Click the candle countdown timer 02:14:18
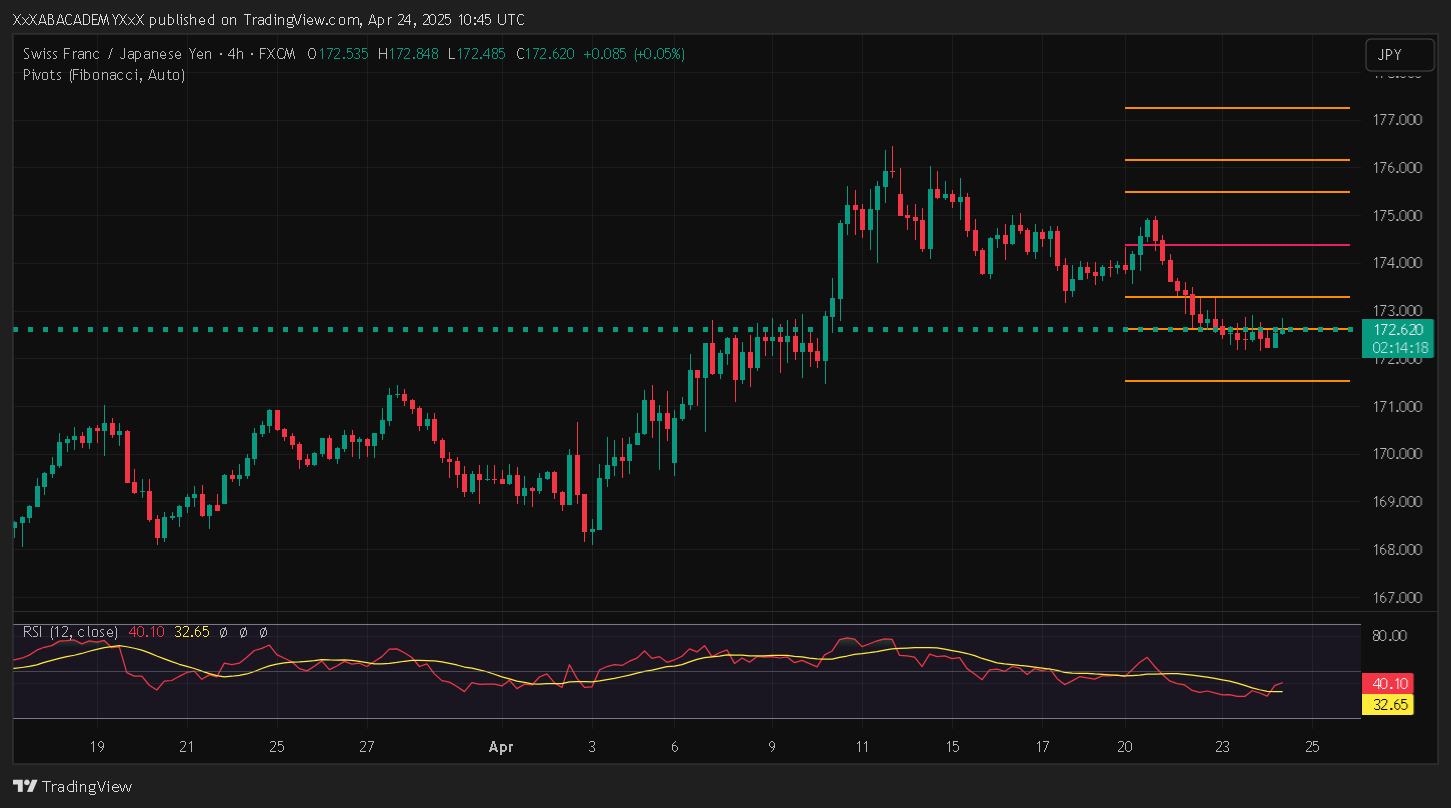Viewport: 1451px width, 808px height. click(1397, 347)
